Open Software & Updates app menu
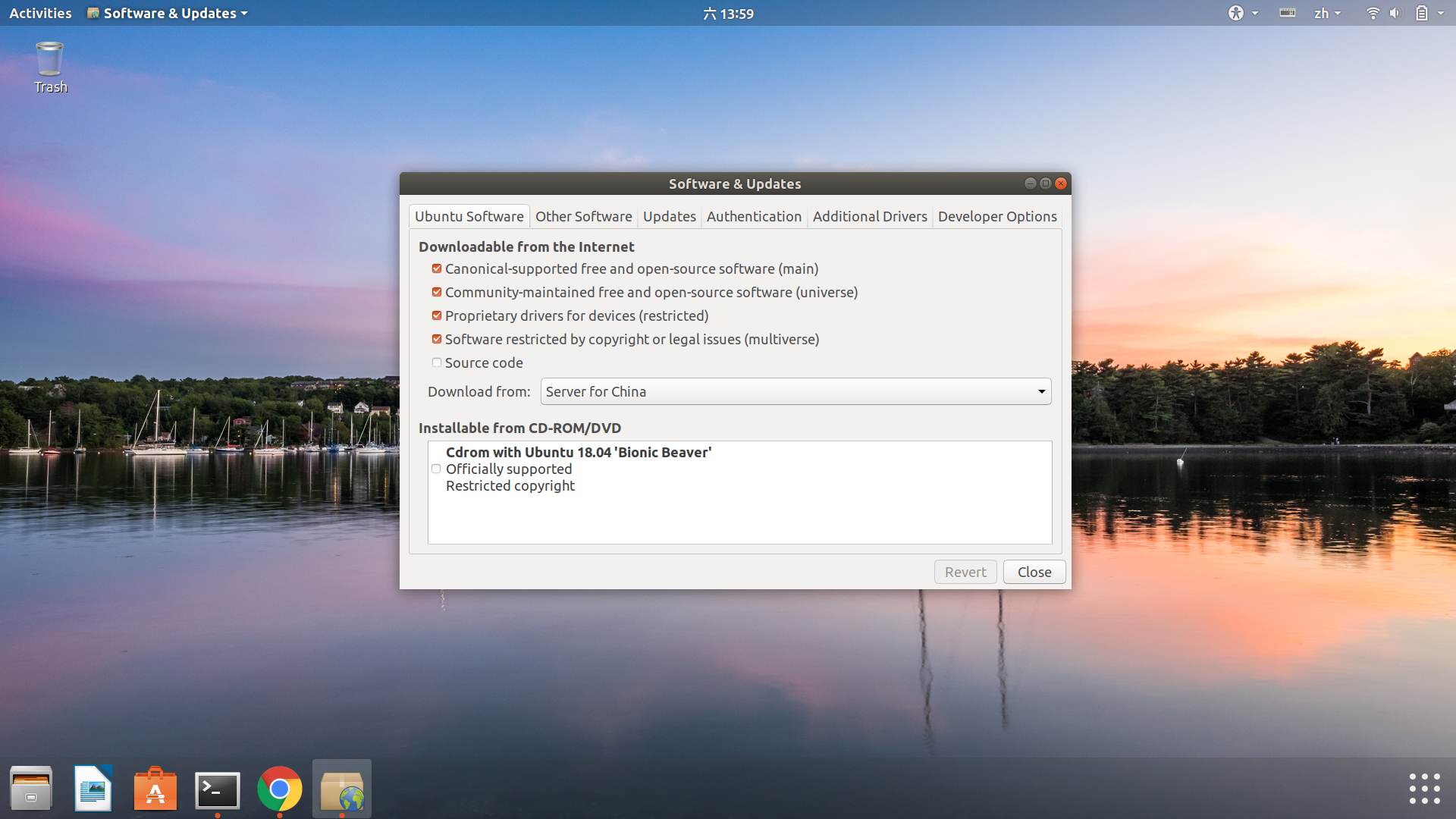Screen dimensions: 1456x819 pos(168,13)
